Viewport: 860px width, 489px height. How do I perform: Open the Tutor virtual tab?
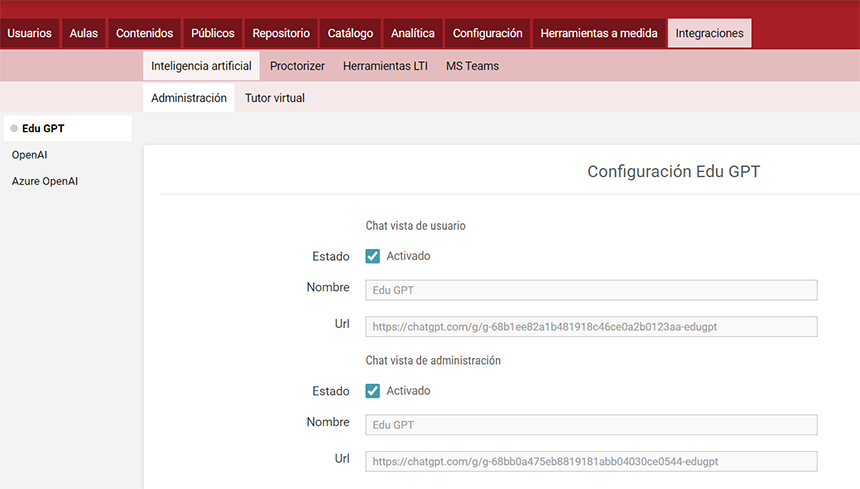[x=275, y=98]
